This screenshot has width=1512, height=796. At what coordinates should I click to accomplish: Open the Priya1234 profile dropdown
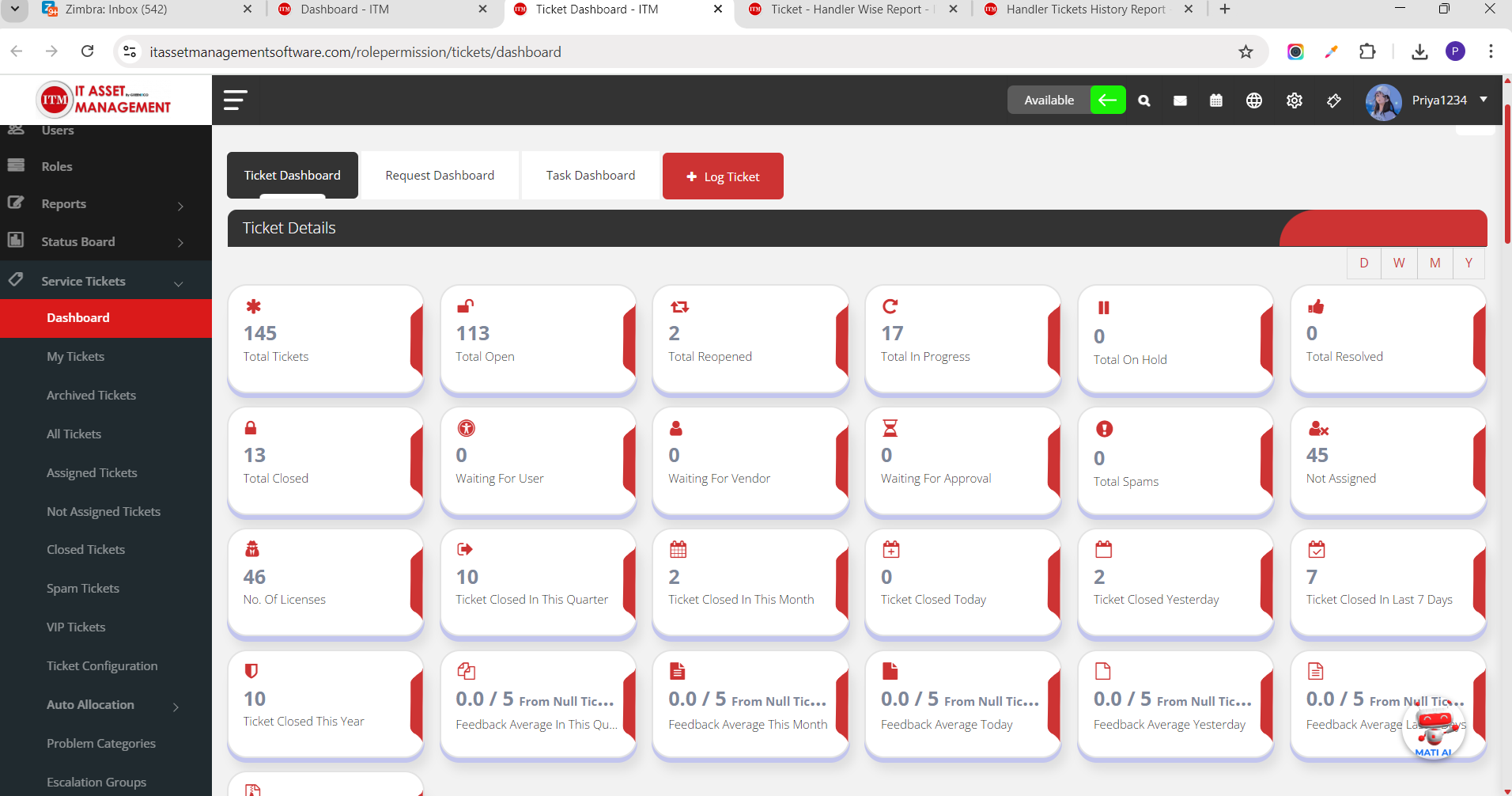tap(1438, 100)
